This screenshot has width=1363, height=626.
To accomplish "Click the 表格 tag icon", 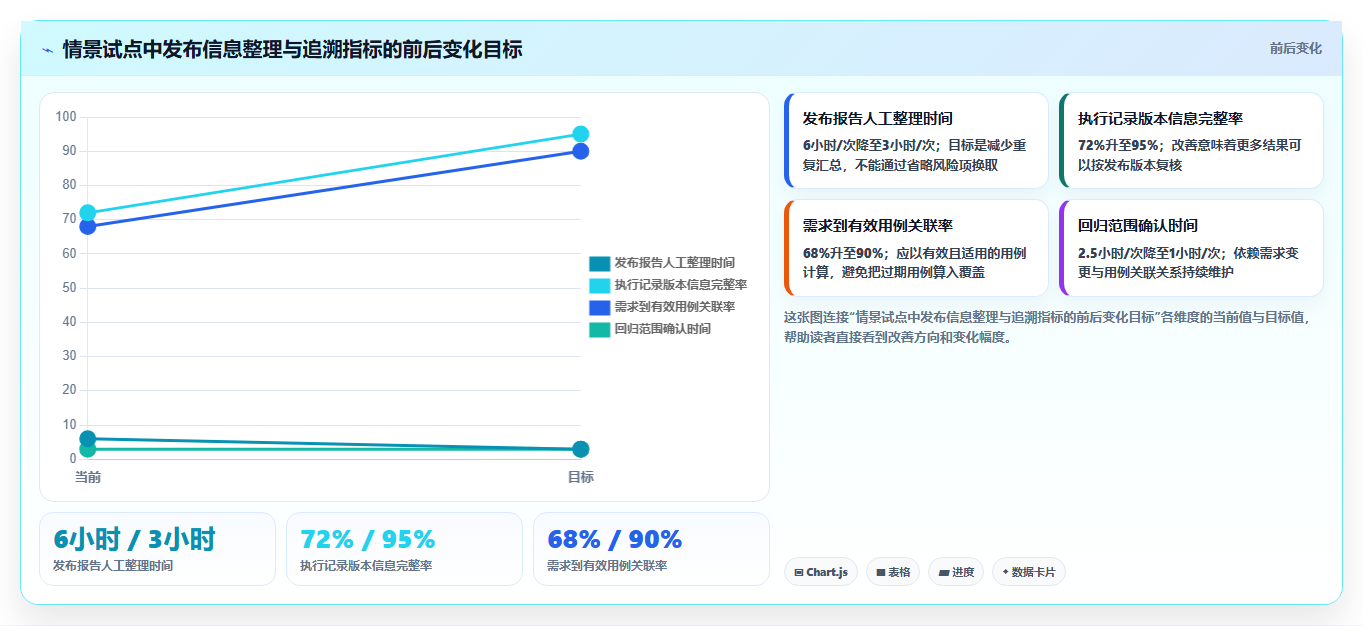I will 880,573.
